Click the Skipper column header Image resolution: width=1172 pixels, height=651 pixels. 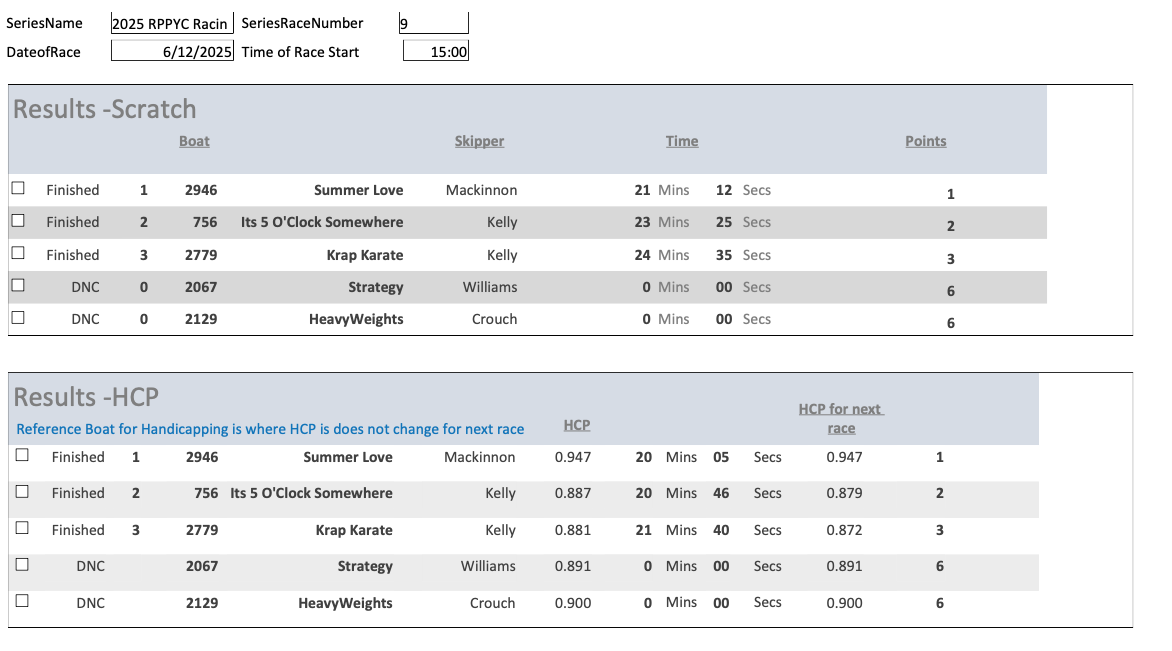pyautogui.click(x=479, y=141)
